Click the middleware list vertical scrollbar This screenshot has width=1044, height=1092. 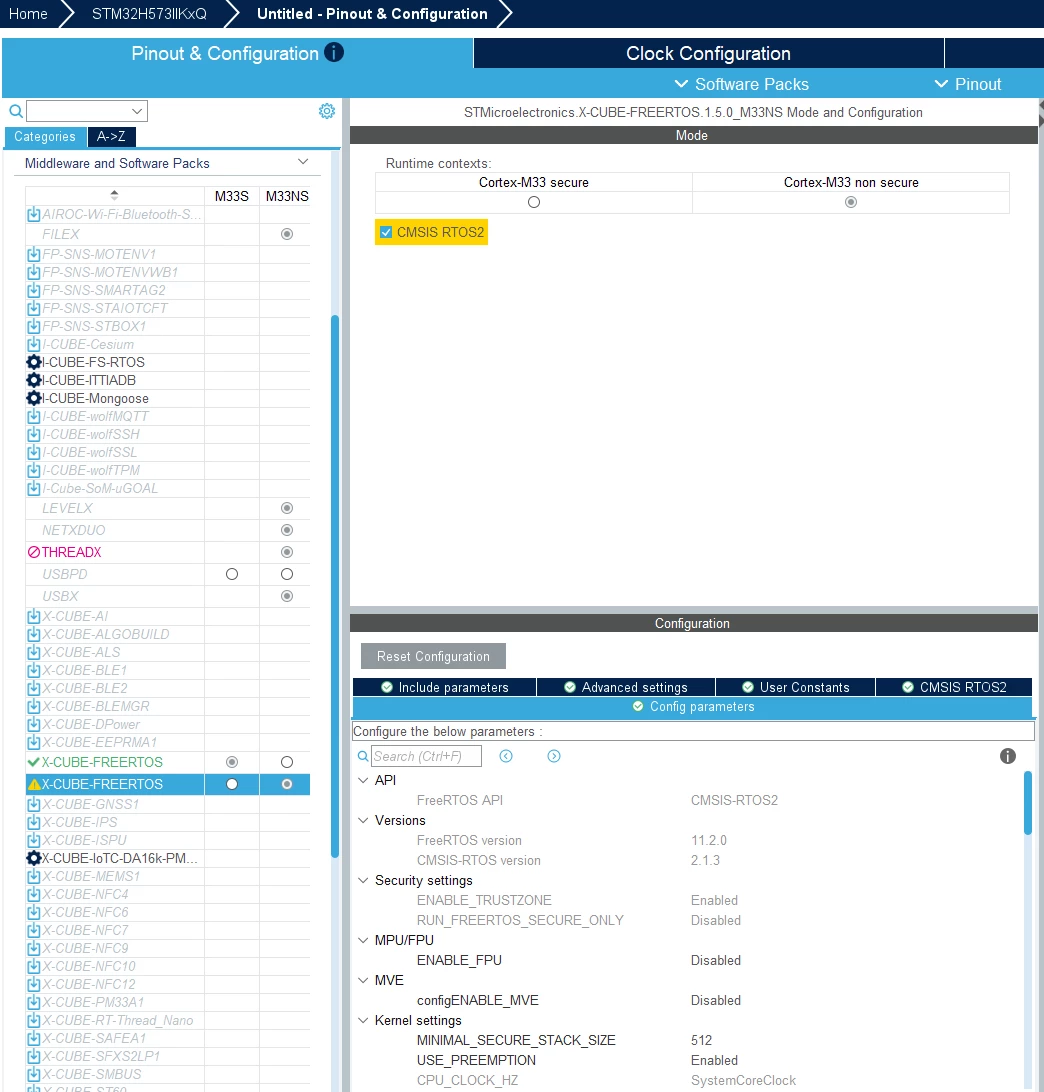coord(335,585)
